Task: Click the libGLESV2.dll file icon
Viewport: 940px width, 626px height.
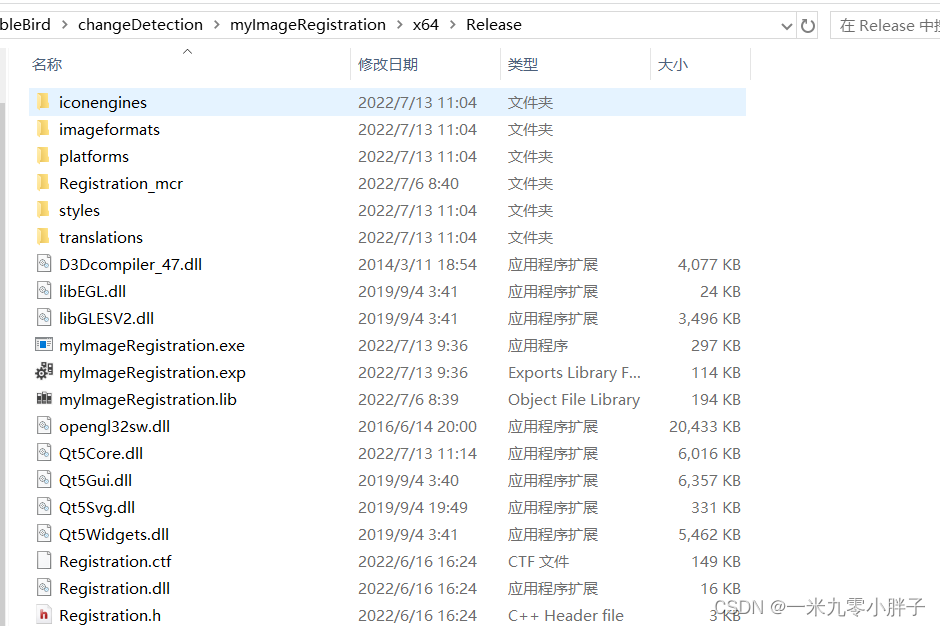Action: 44,318
